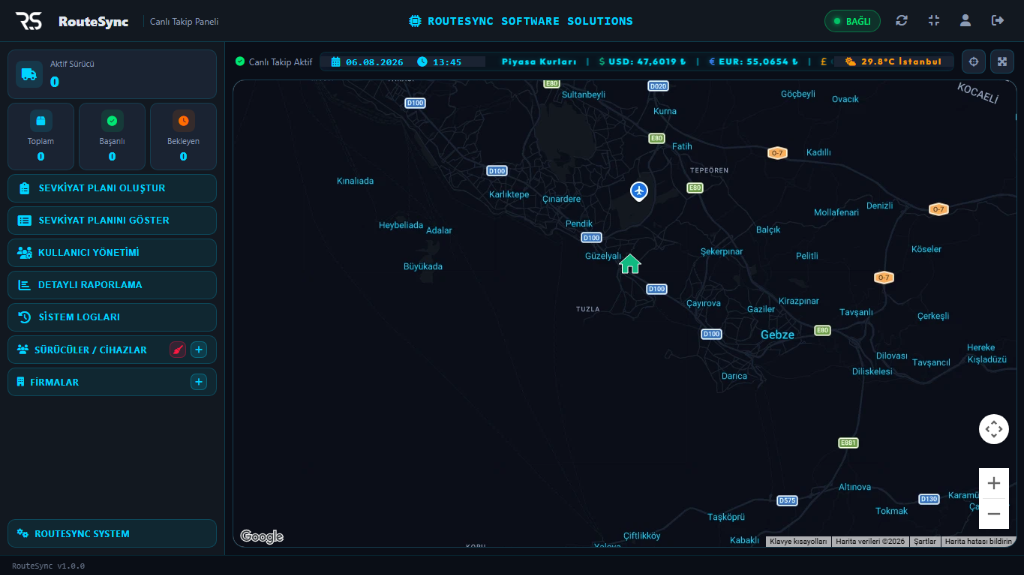This screenshot has width=1024, height=575.
Task: Click the exit fullscreen compress icon
Action: (934, 21)
